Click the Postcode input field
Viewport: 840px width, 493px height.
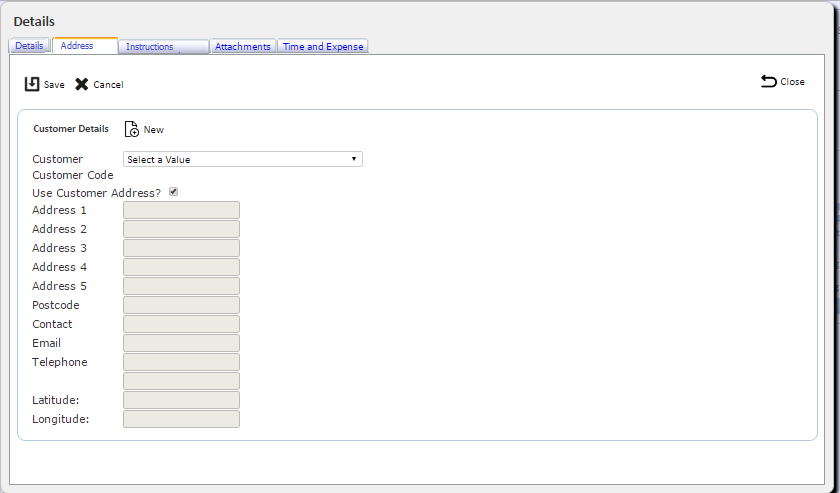[x=182, y=305]
